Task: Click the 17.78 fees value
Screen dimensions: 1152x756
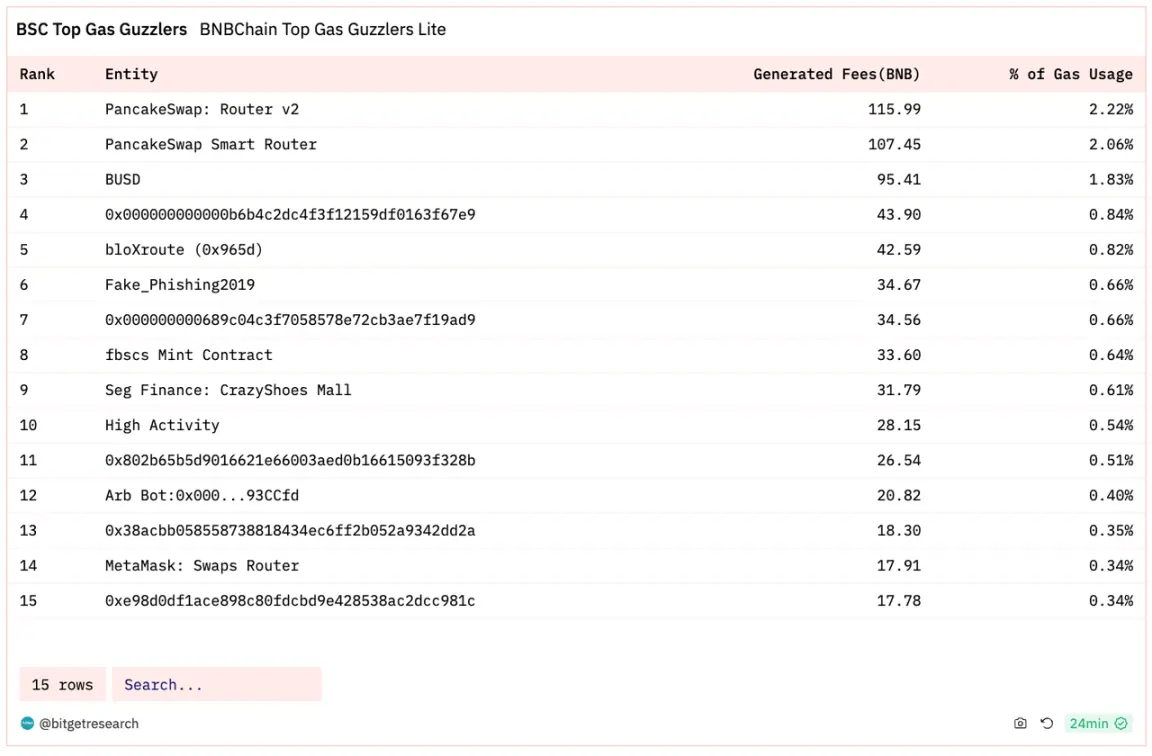Action: point(899,601)
